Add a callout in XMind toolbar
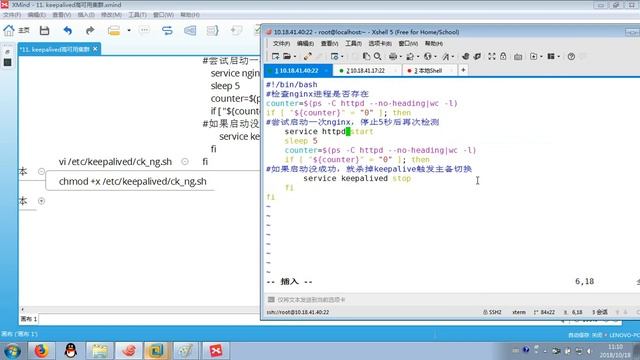Screen dimensions: 640x360 coord(144,30)
